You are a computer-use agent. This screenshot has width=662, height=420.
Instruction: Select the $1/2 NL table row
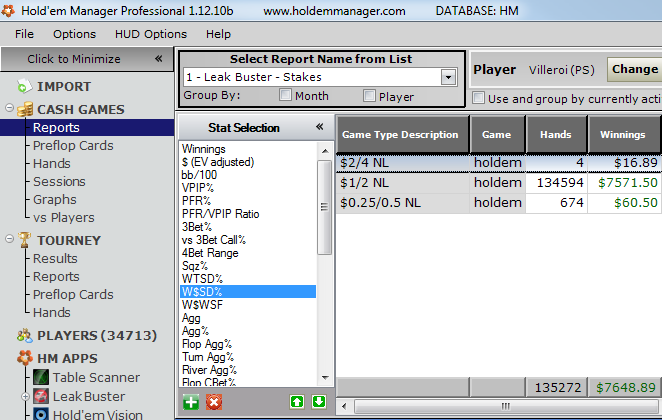coord(499,182)
